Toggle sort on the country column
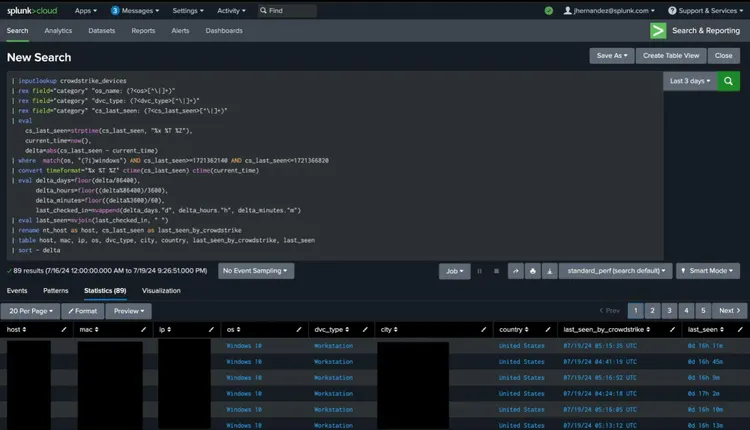The width and height of the screenshot is (750, 430). [x=513, y=329]
